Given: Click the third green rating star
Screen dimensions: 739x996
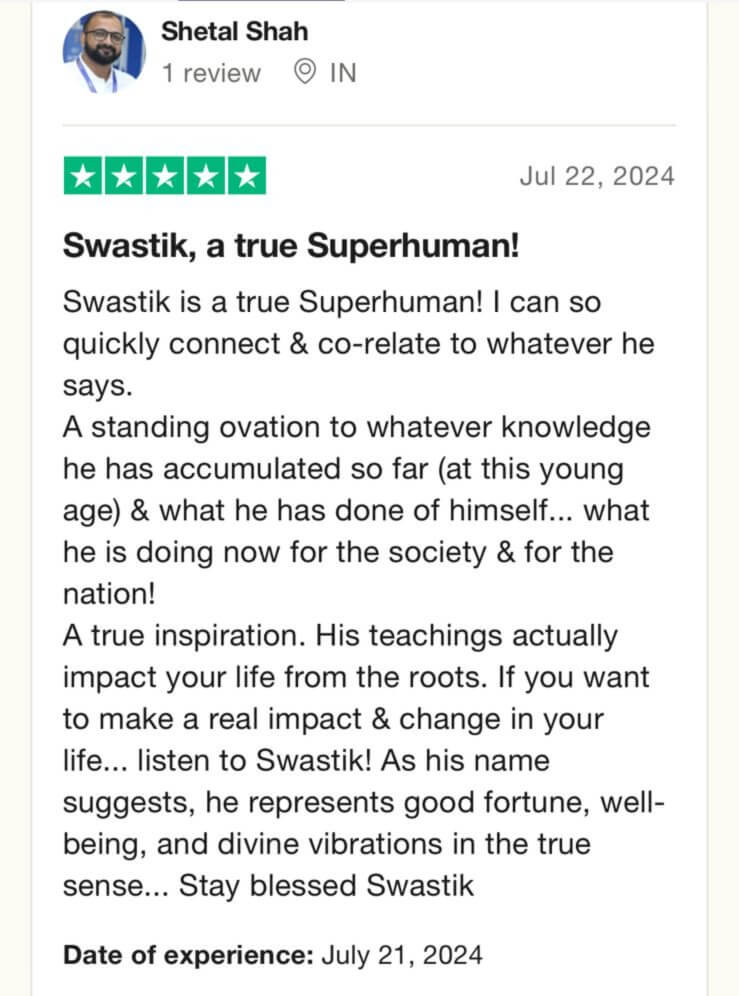Looking at the screenshot, I should 165,175.
